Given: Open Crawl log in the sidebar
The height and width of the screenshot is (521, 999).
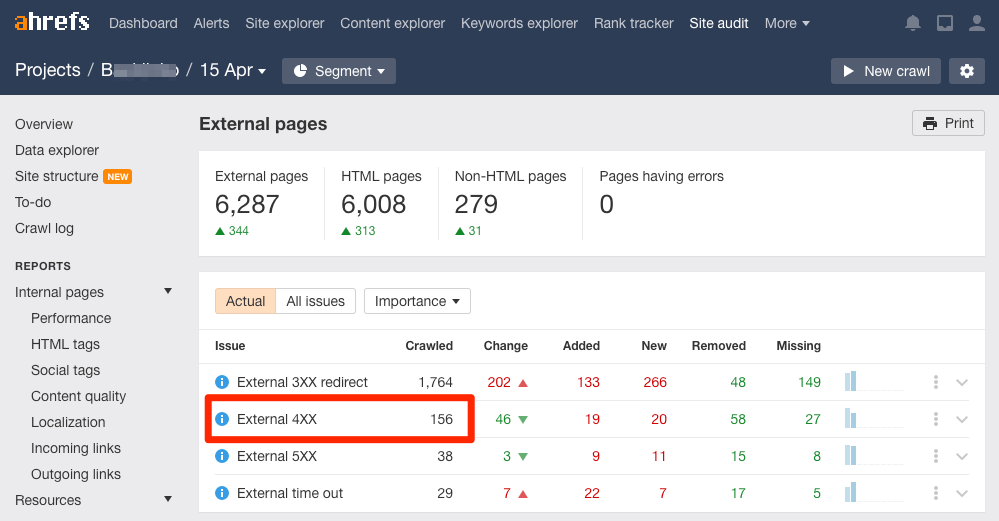Looking at the screenshot, I should tap(44, 228).
